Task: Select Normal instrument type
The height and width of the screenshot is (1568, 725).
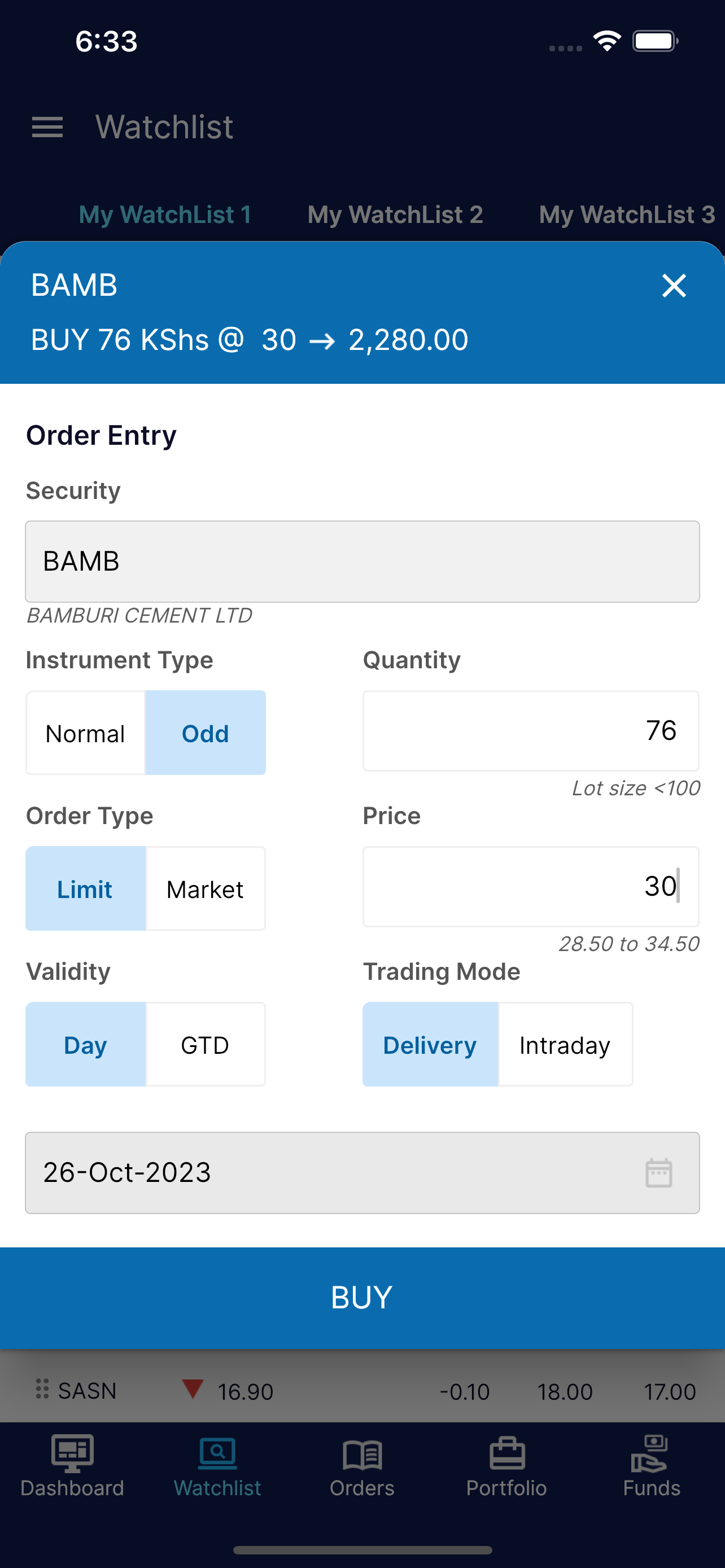Action: (x=85, y=733)
